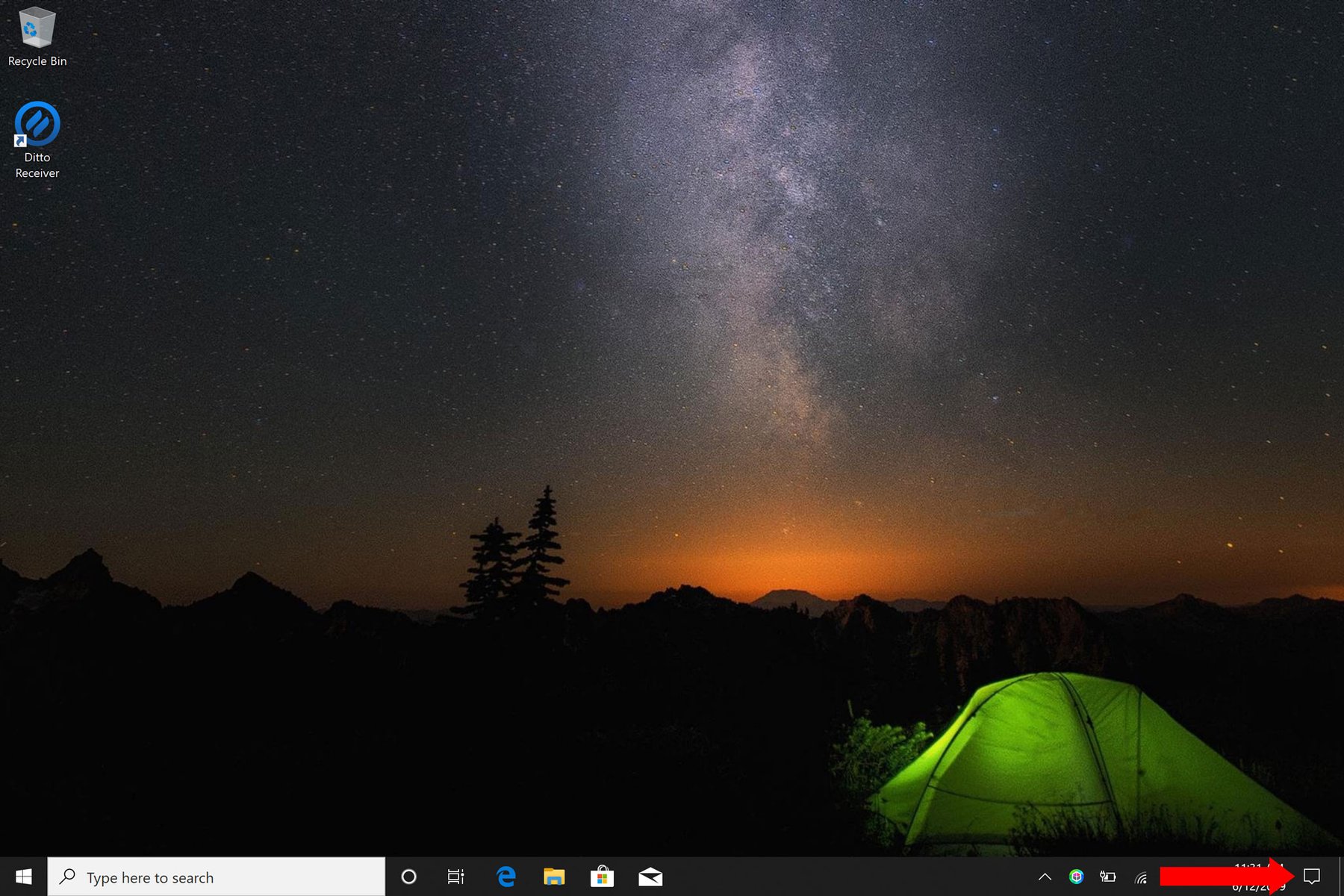Launch the Microsoft Store

click(602, 877)
